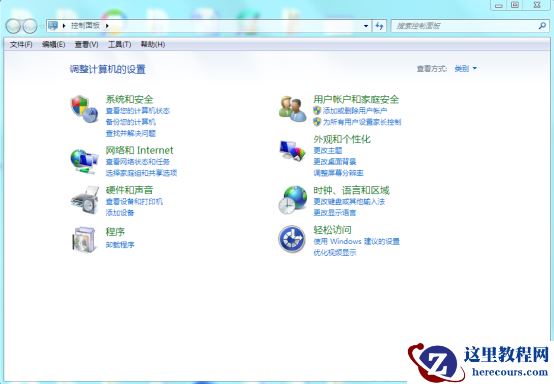Click the control panel icon in address bar
The height and width of the screenshot is (384, 554).
point(53,25)
